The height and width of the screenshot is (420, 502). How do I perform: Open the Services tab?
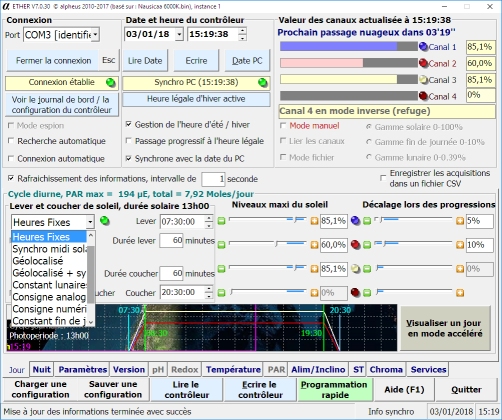pos(428,369)
